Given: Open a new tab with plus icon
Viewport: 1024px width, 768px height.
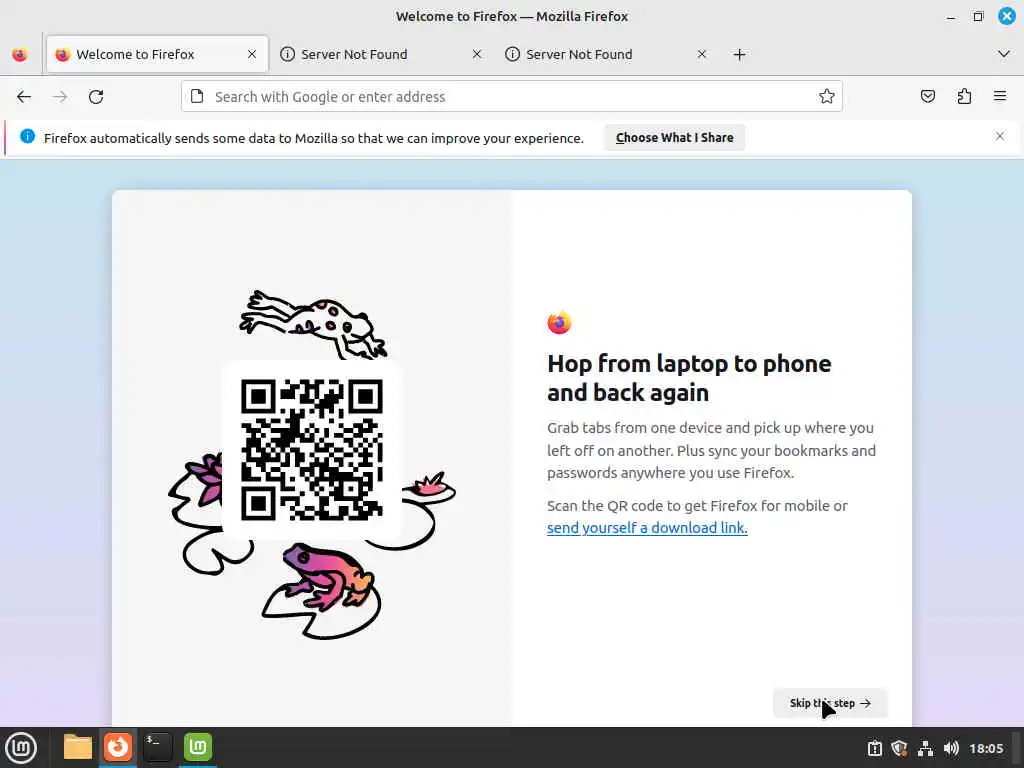Looking at the screenshot, I should pos(739,54).
